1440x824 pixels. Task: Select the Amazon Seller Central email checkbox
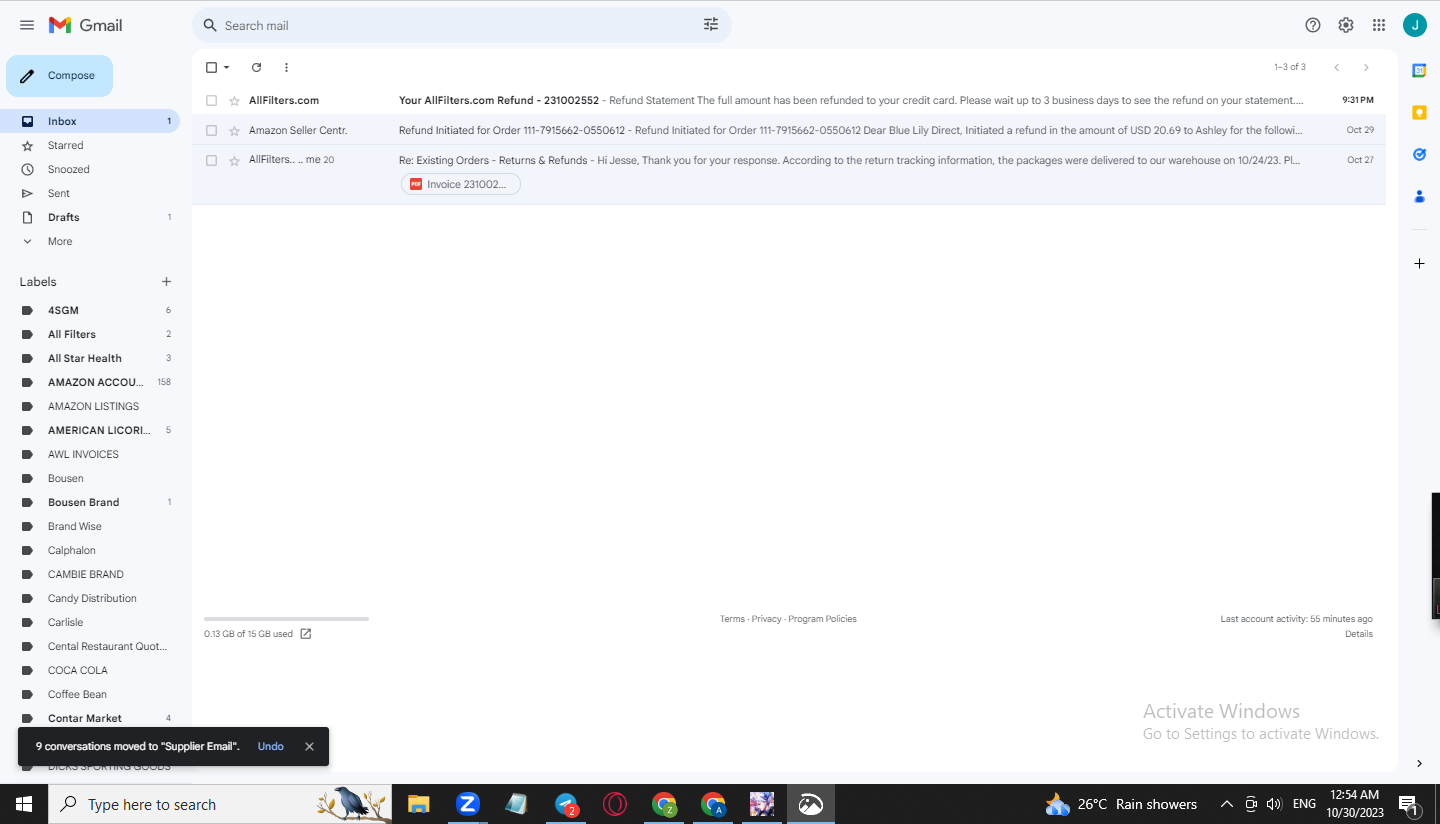tap(211, 130)
